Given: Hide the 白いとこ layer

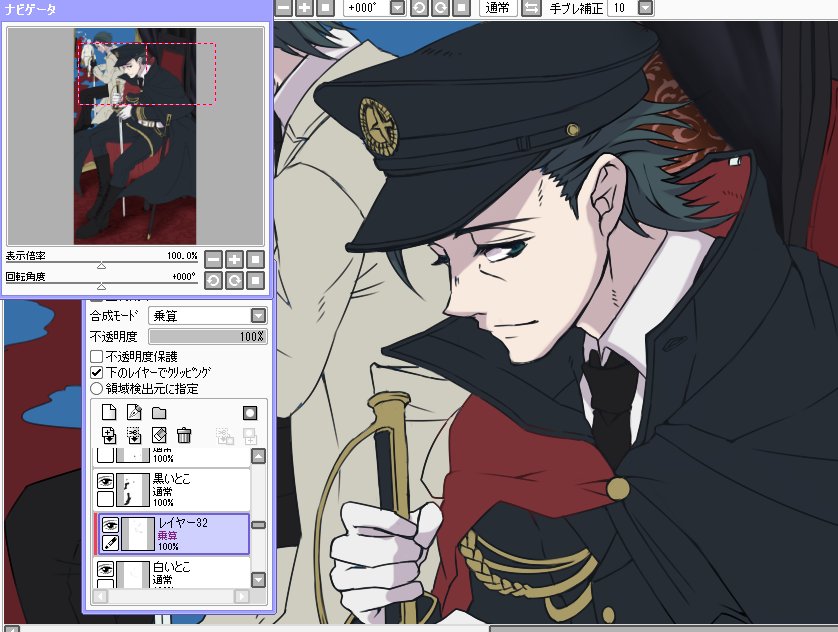Looking at the screenshot, I should 105,569.
